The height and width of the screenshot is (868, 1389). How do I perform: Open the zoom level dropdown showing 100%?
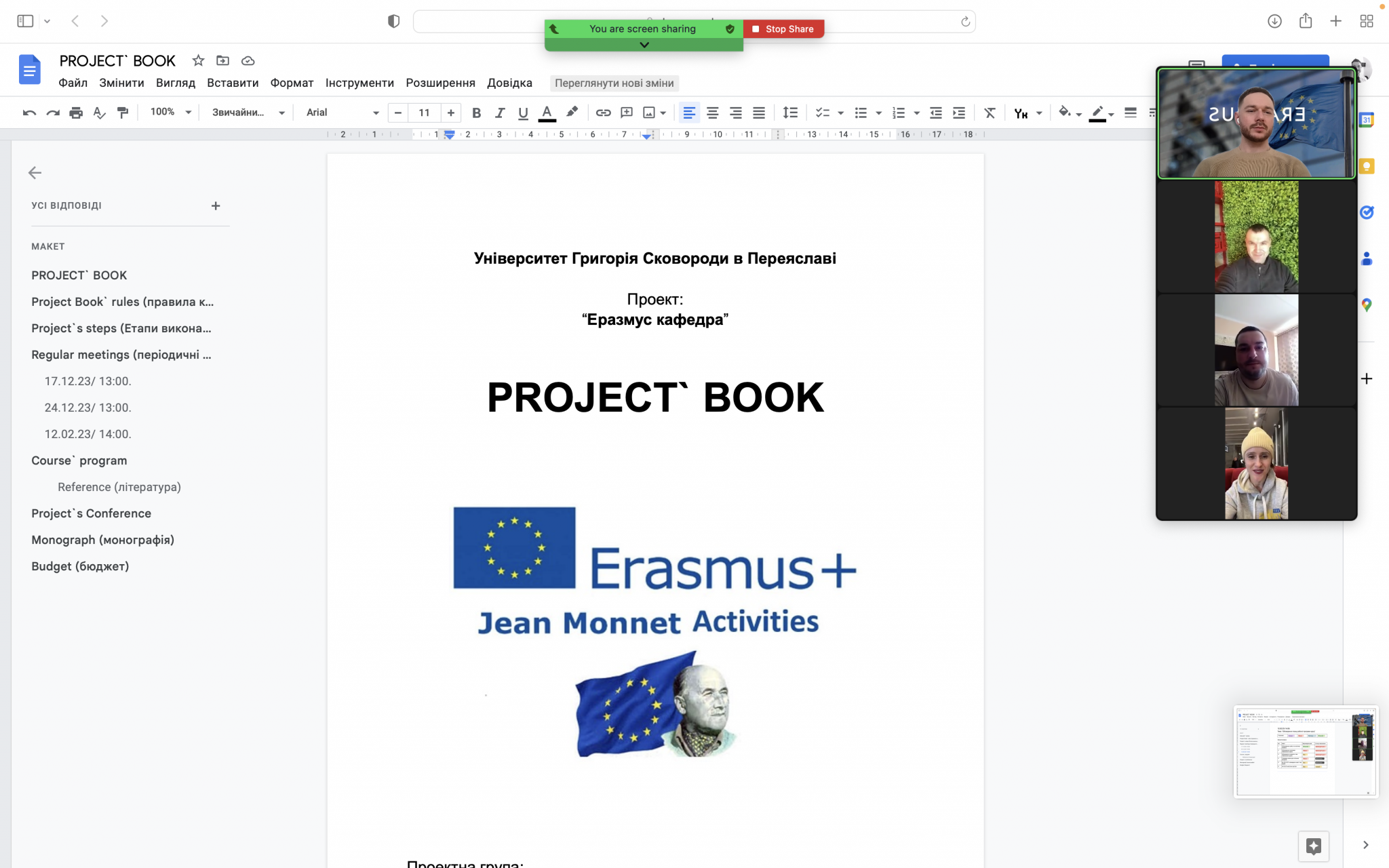pos(170,112)
